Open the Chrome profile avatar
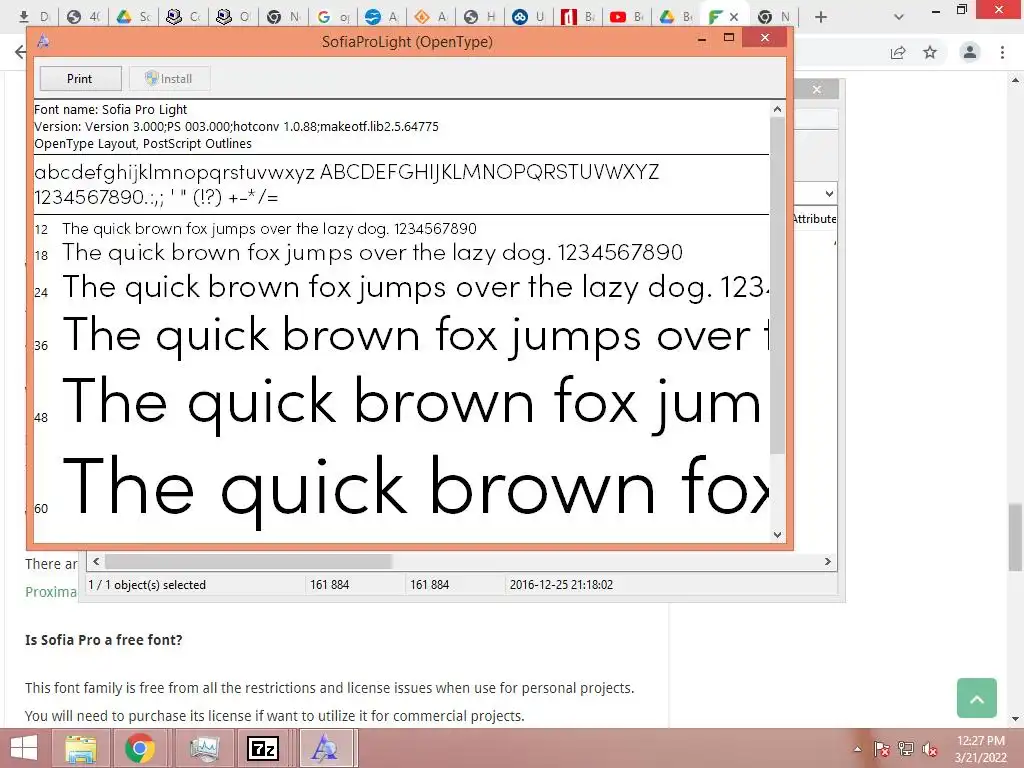 coord(970,52)
